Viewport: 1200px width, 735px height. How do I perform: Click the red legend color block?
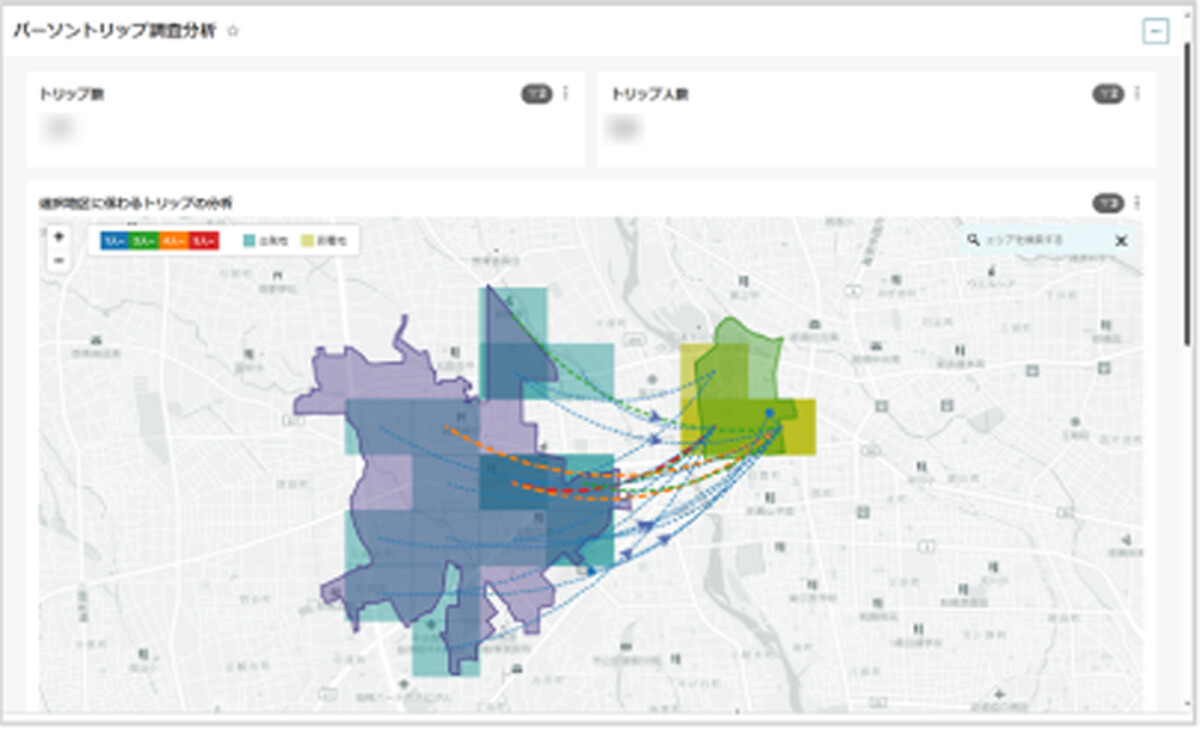click(x=203, y=241)
